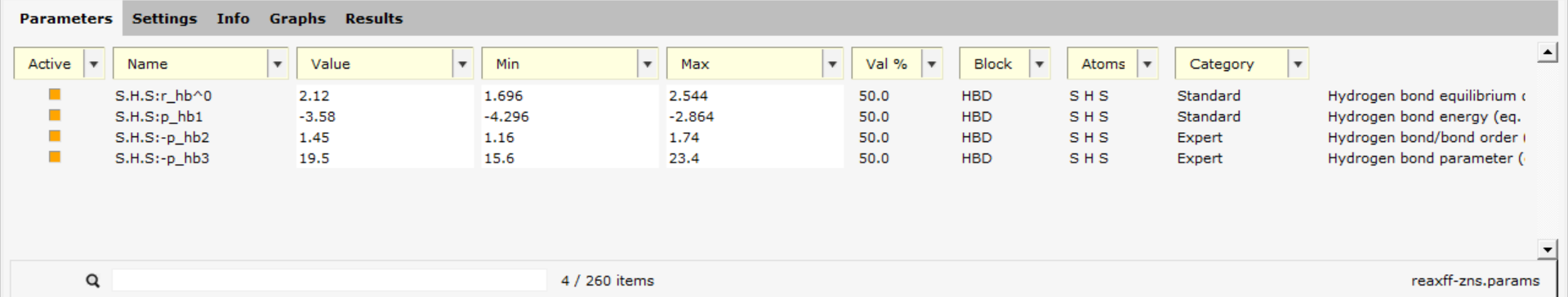
Task: Open the Results tab
Action: click(x=373, y=18)
